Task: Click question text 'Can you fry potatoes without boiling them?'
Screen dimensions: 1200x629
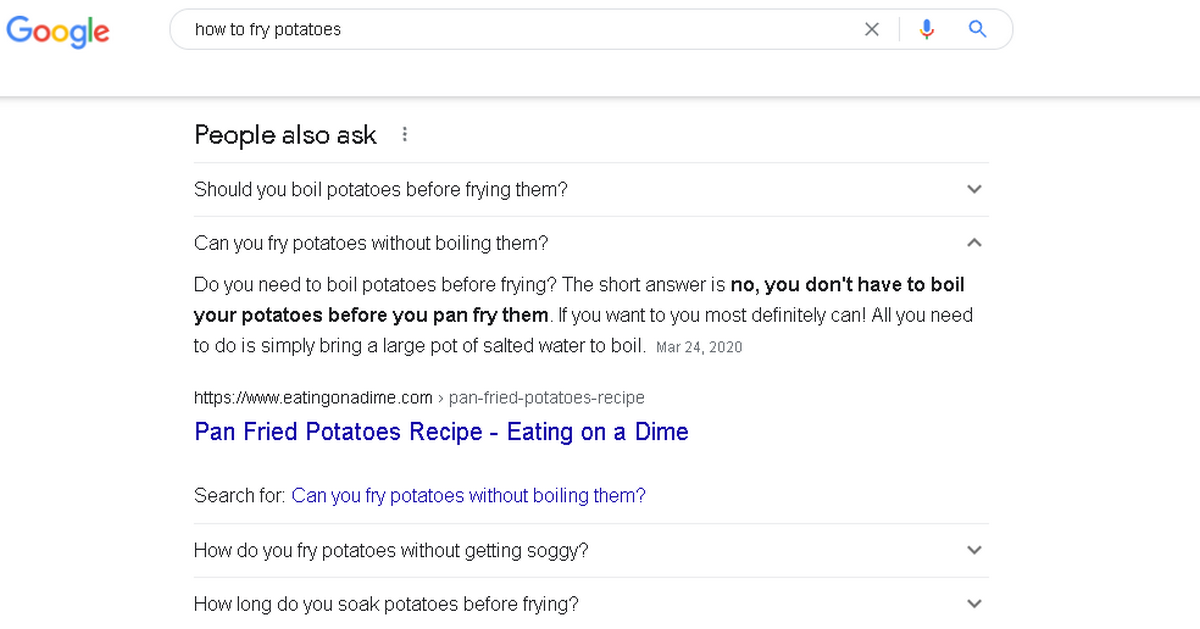Action: [371, 243]
